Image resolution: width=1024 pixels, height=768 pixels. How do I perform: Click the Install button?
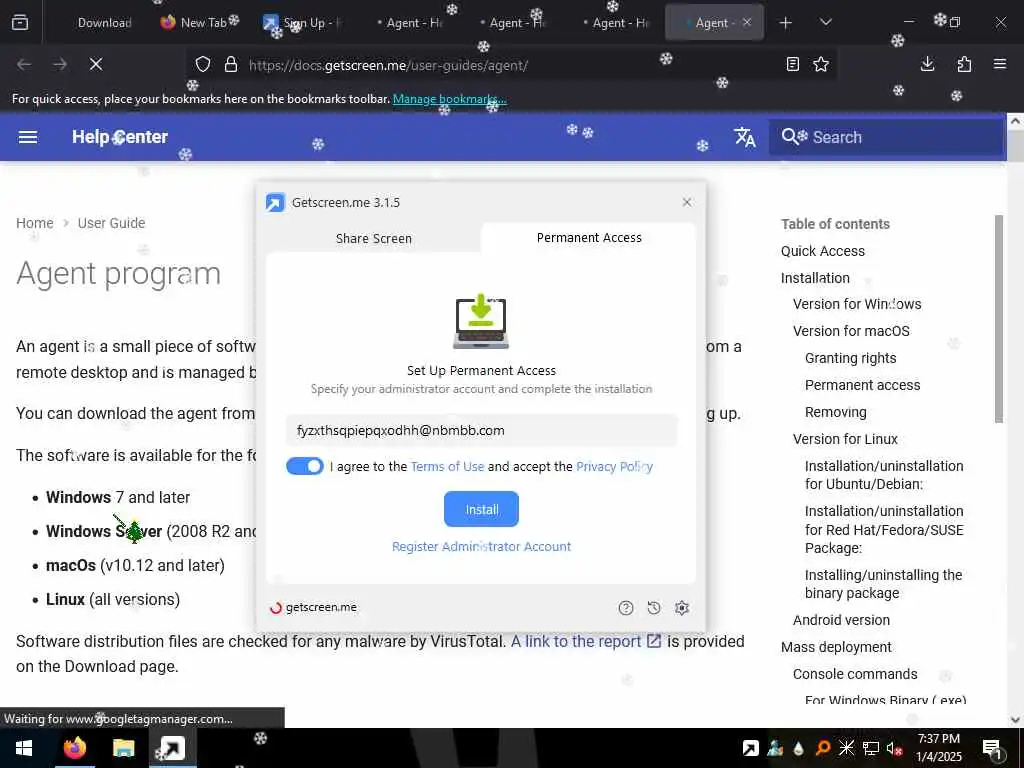pos(481,509)
